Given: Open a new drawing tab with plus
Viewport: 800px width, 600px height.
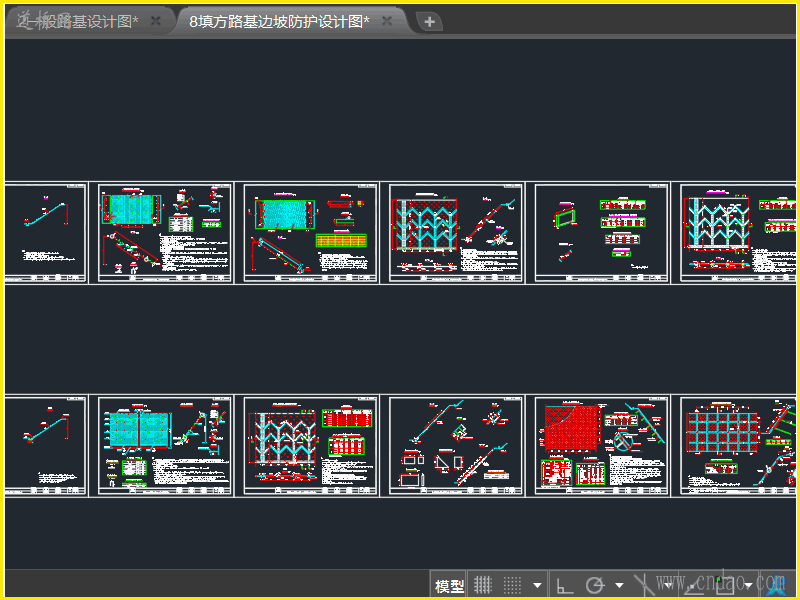Looking at the screenshot, I should pos(430,22).
